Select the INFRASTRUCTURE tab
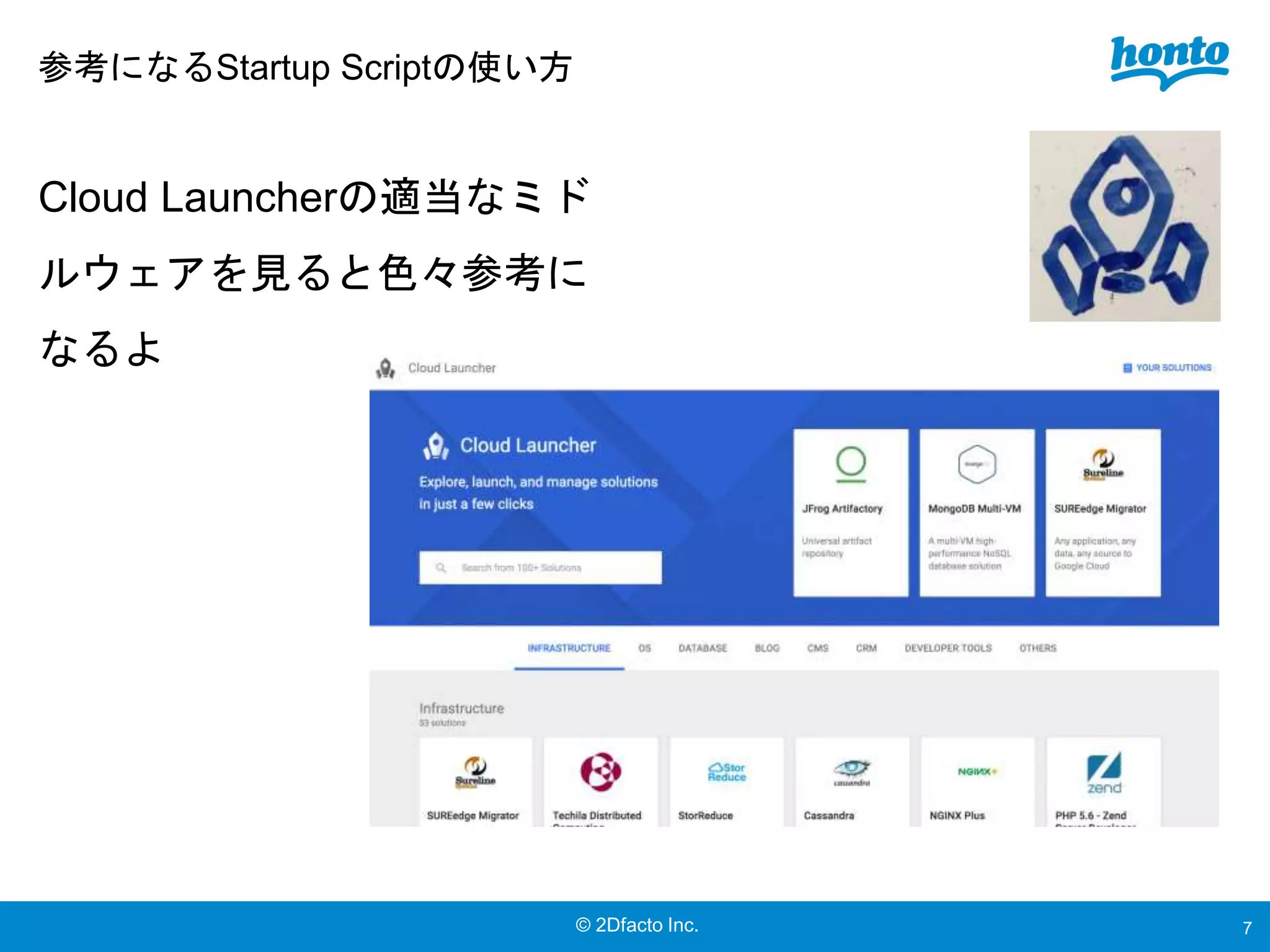Image resolution: width=1270 pixels, height=952 pixels. click(569, 648)
